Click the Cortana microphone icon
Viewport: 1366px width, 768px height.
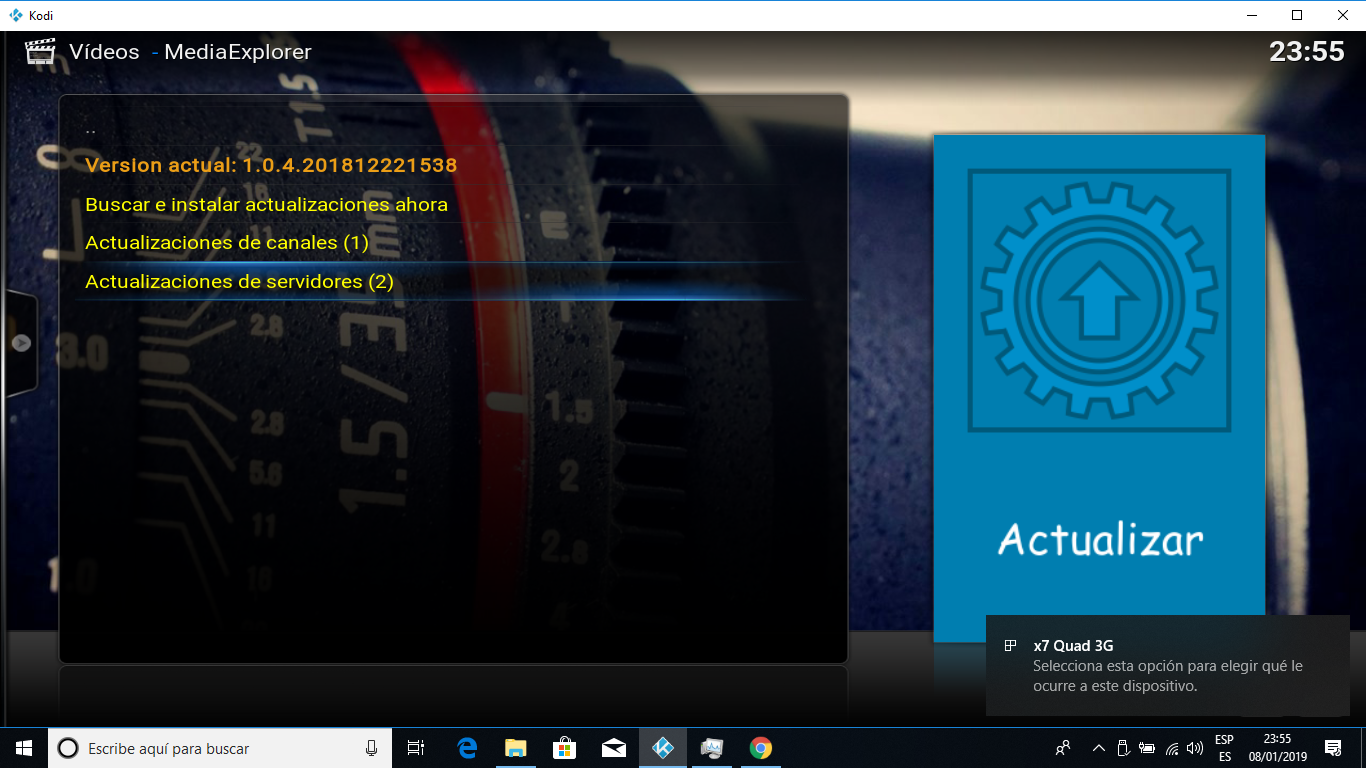tap(371, 748)
